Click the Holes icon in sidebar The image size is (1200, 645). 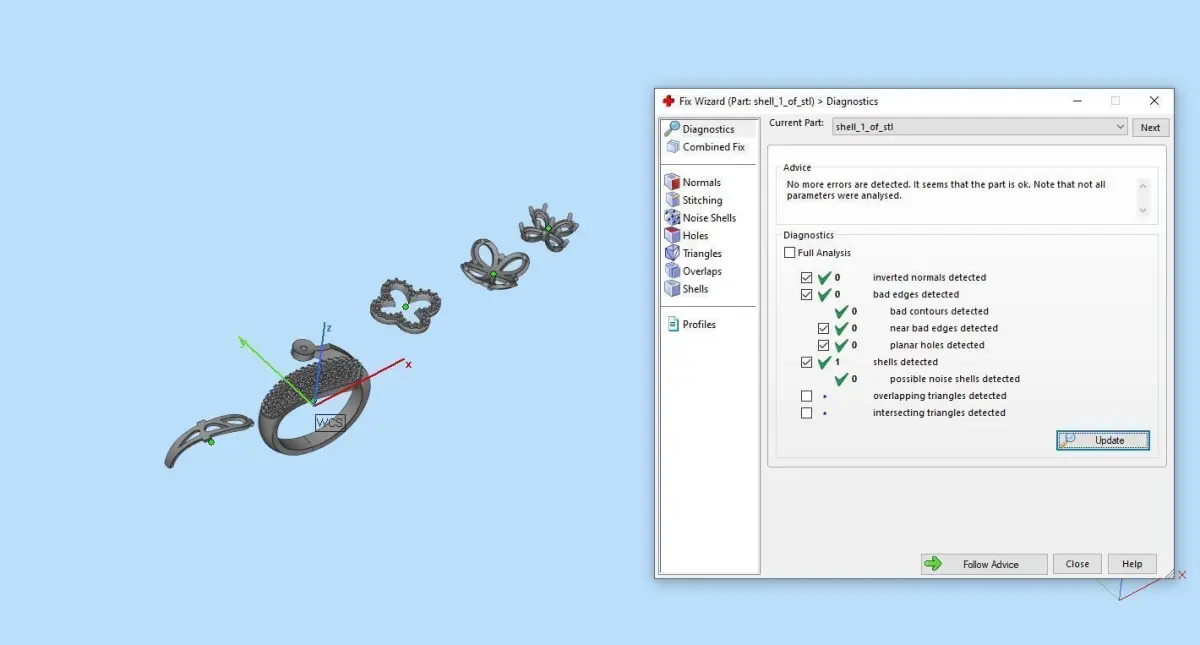(x=672, y=236)
